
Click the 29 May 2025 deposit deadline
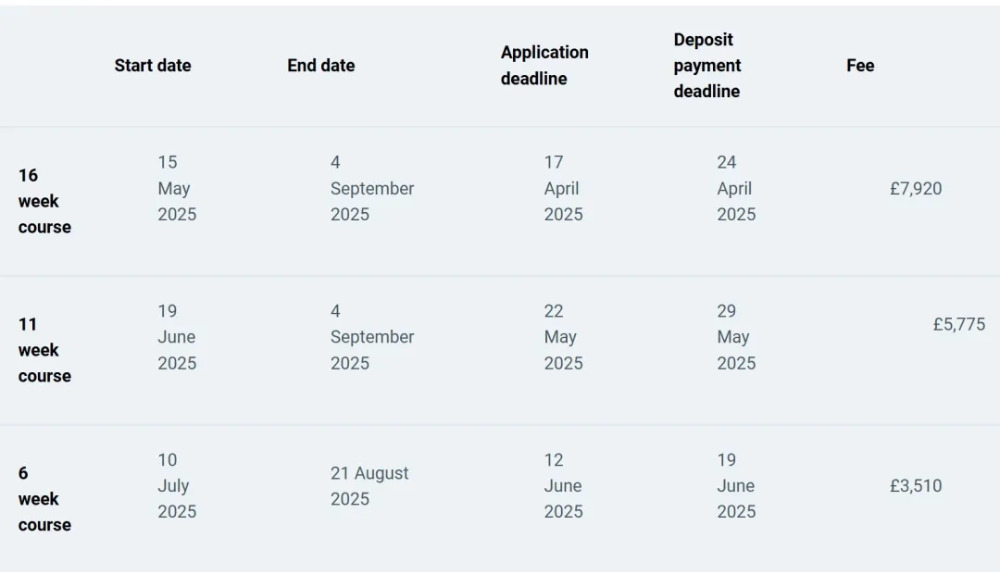click(x=736, y=337)
